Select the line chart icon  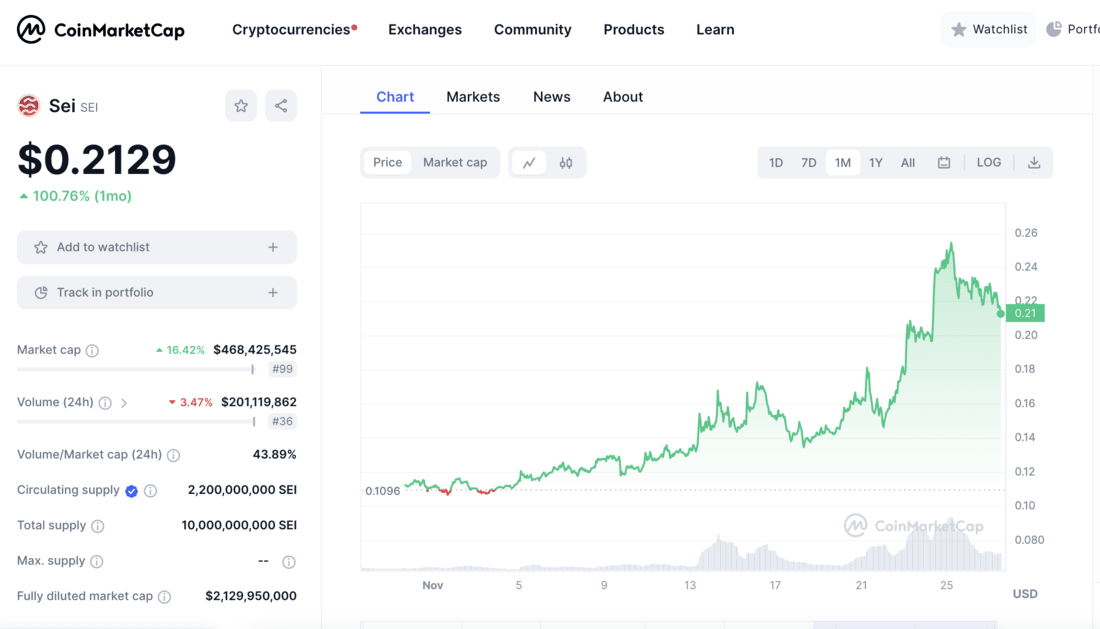(528, 162)
